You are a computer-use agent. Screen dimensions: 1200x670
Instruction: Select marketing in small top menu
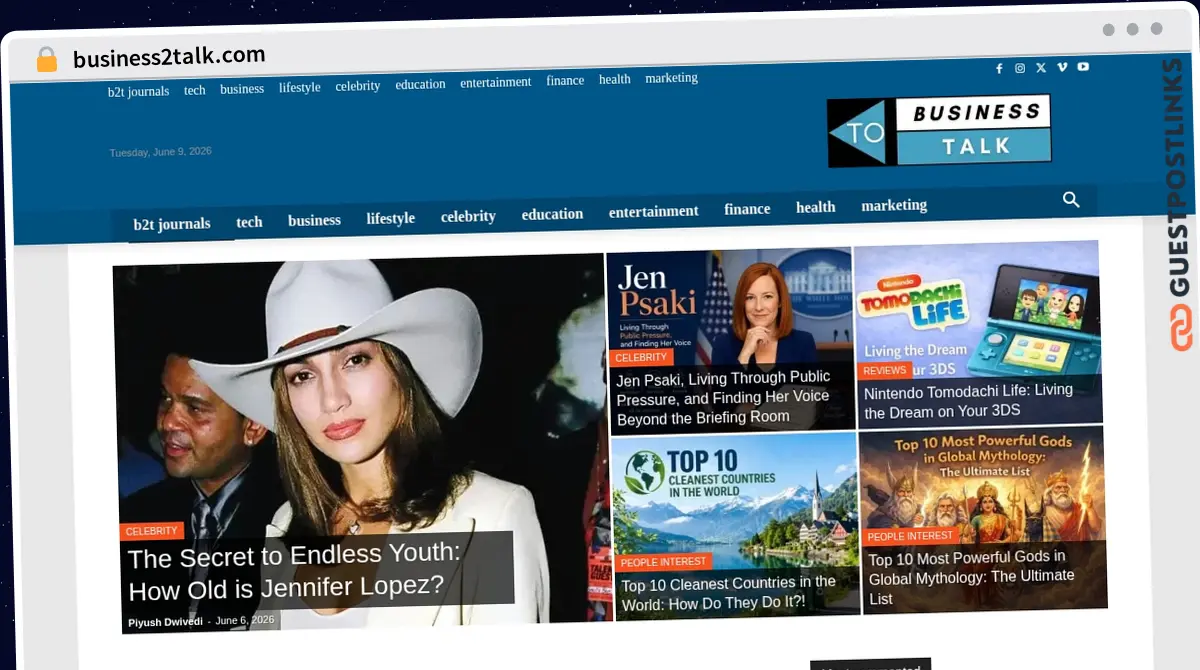click(671, 78)
